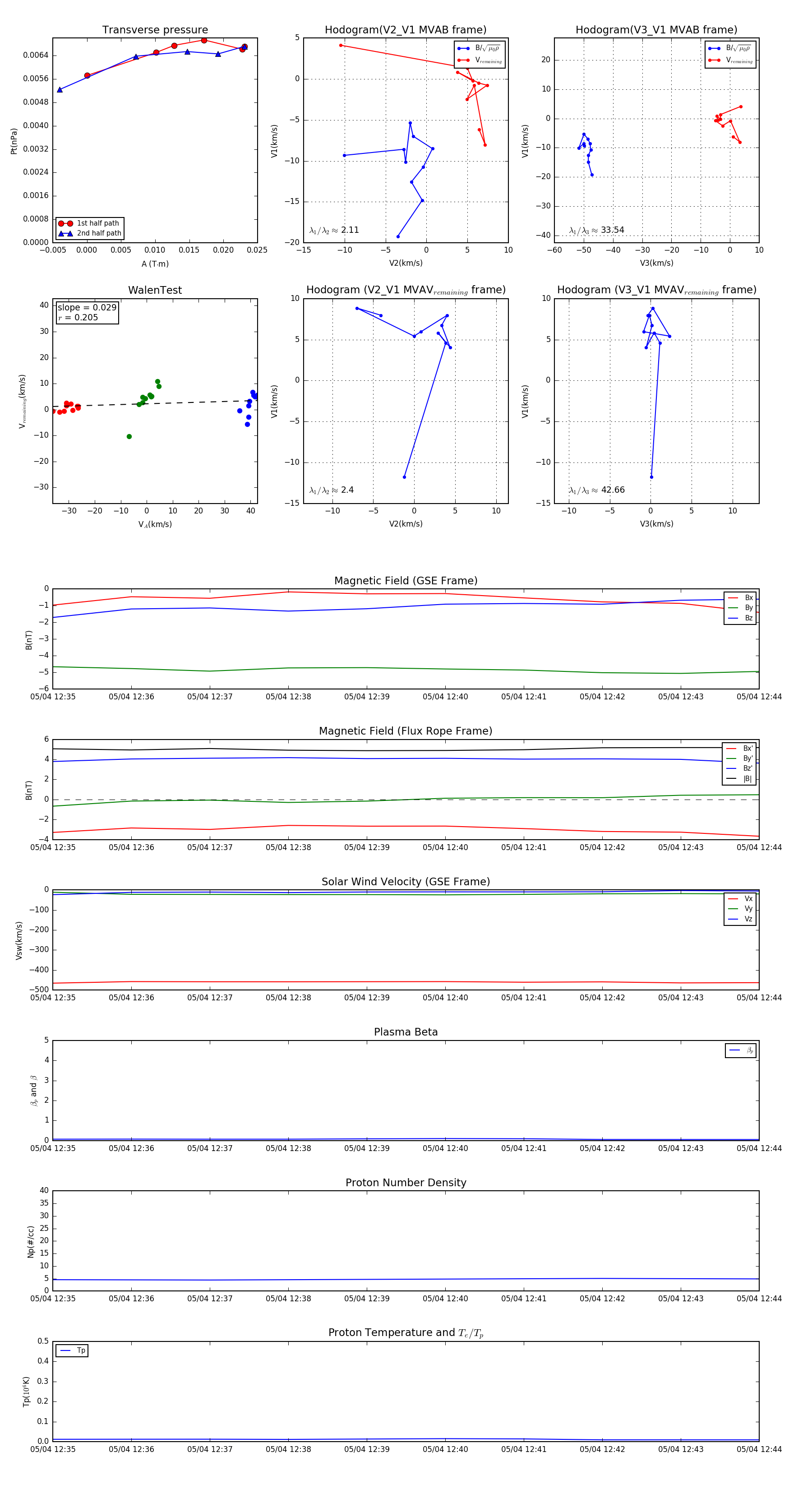Click the Bx' legend entry in the Flux Rope plot
The height and width of the screenshot is (1489, 812).
tap(739, 748)
